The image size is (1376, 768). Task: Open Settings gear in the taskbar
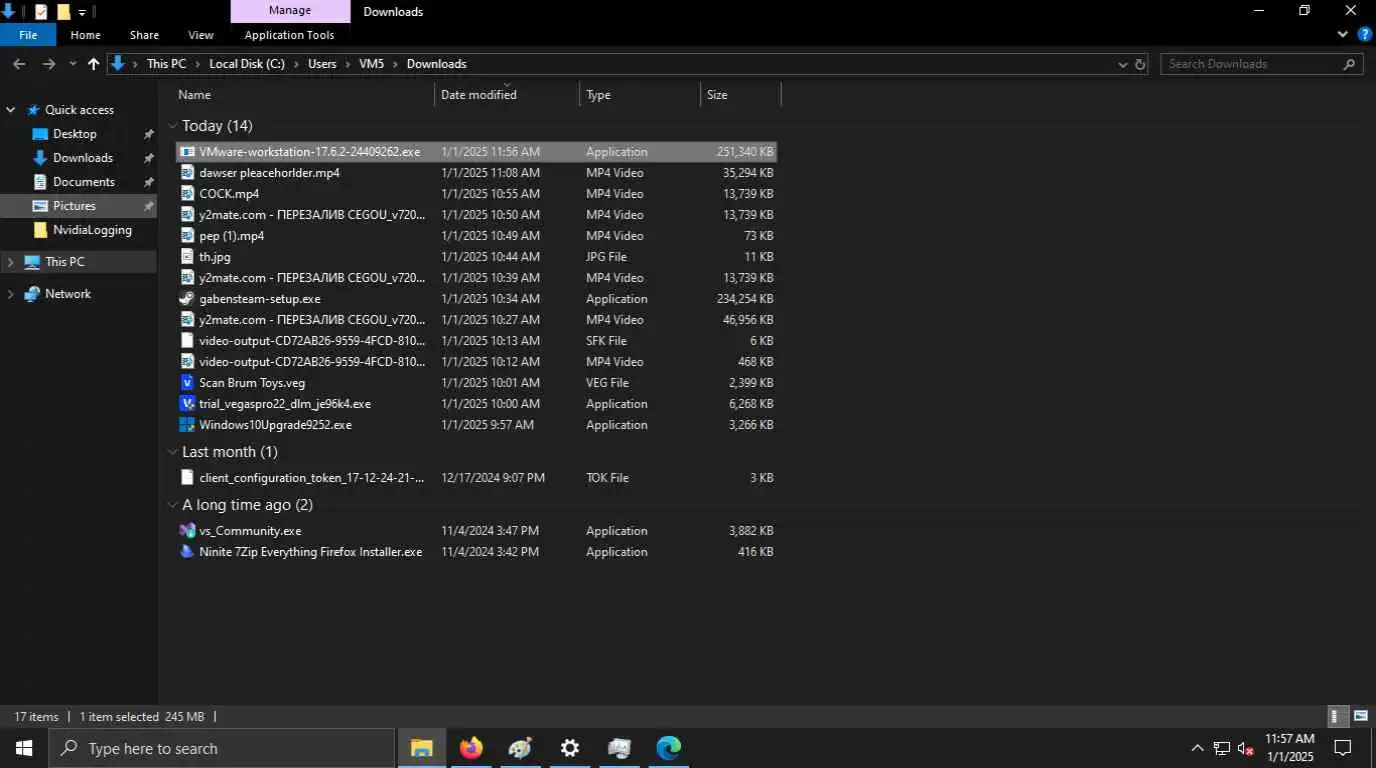coord(570,748)
